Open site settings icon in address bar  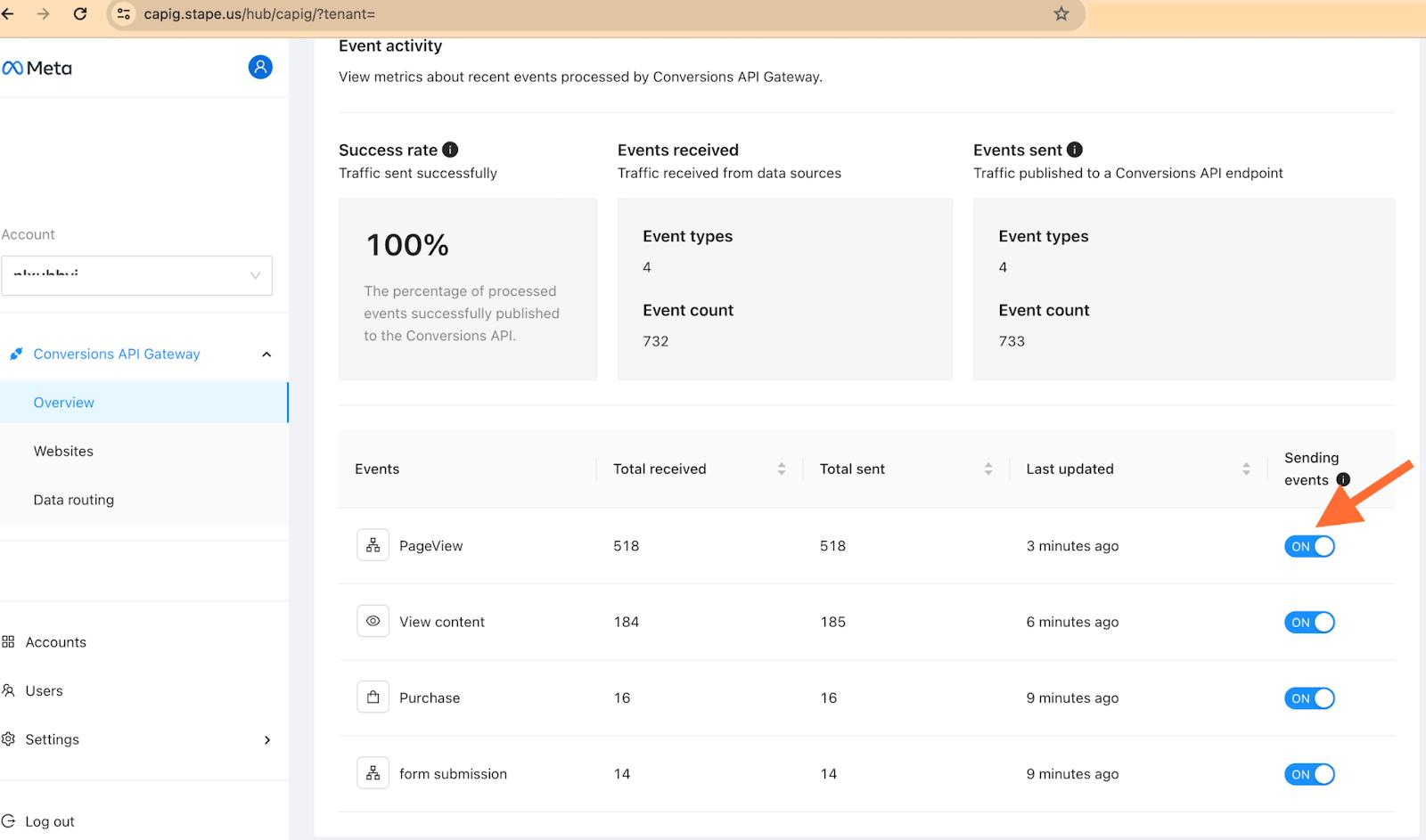pyautogui.click(x=125, y=14)
